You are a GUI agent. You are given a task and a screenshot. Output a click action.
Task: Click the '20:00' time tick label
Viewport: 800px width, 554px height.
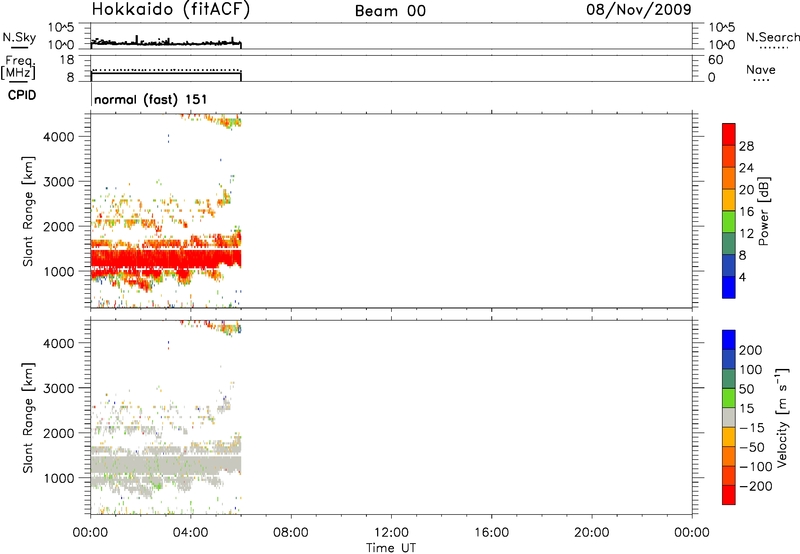[x=591, y=533]
